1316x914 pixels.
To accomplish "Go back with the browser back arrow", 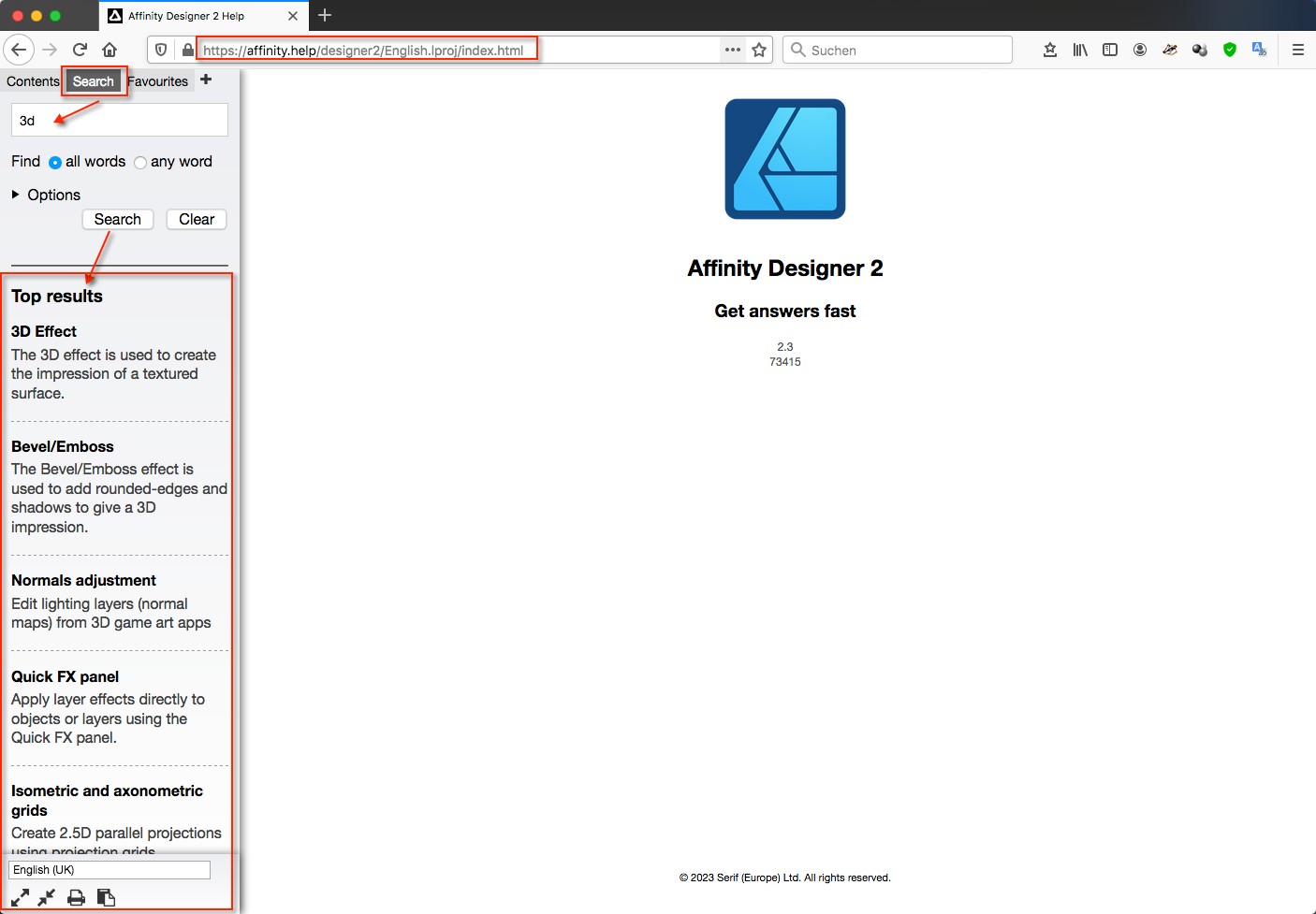I will 19,50.
